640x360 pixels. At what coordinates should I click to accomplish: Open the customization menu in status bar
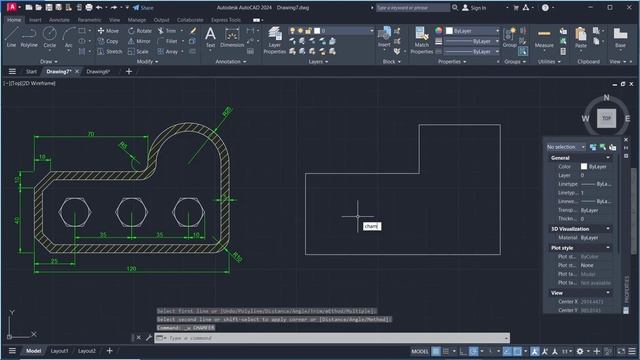tap(632, 351)
